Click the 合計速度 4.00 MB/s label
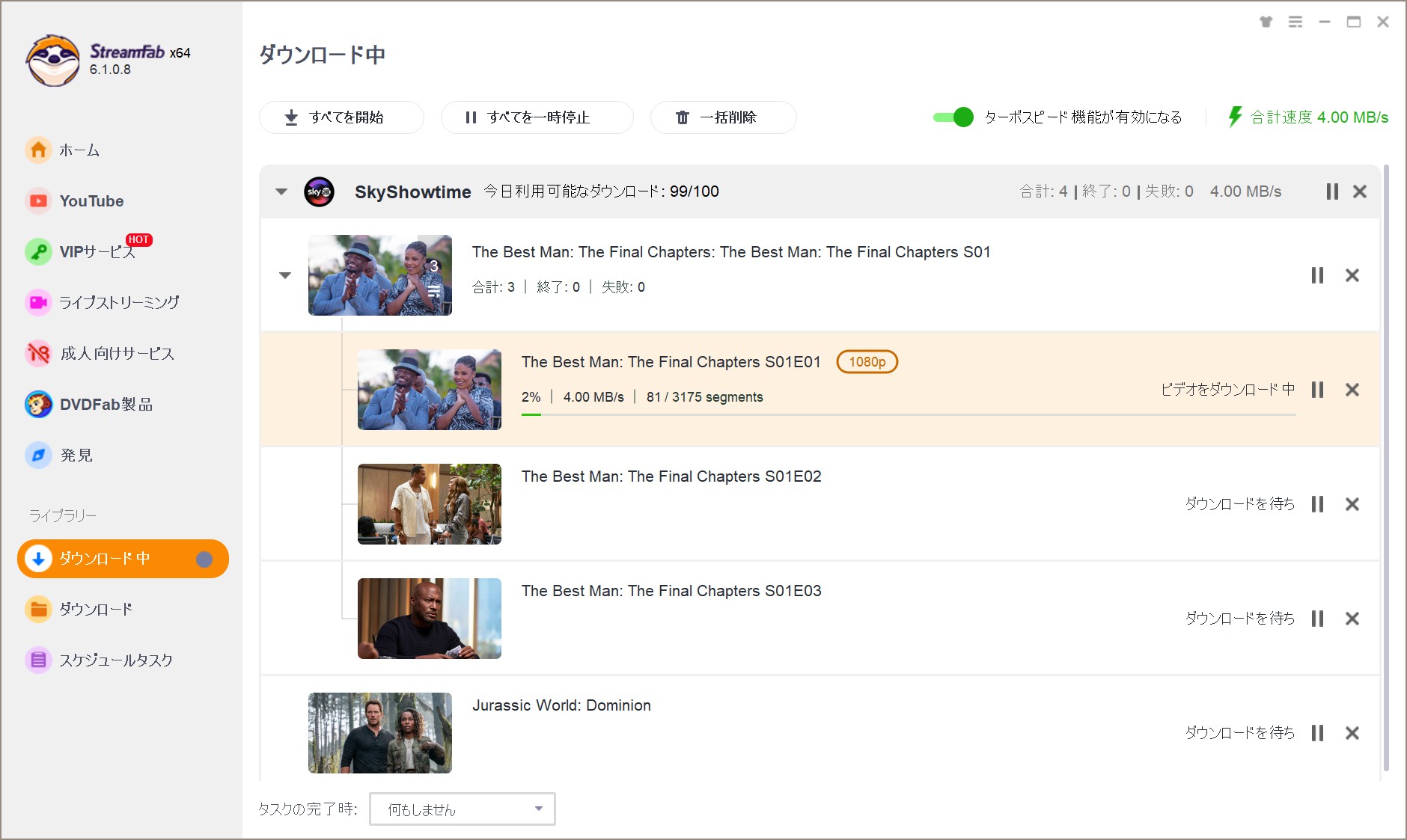The image size is (1407, 840). pyautogui.click(x=1319, y=117)
